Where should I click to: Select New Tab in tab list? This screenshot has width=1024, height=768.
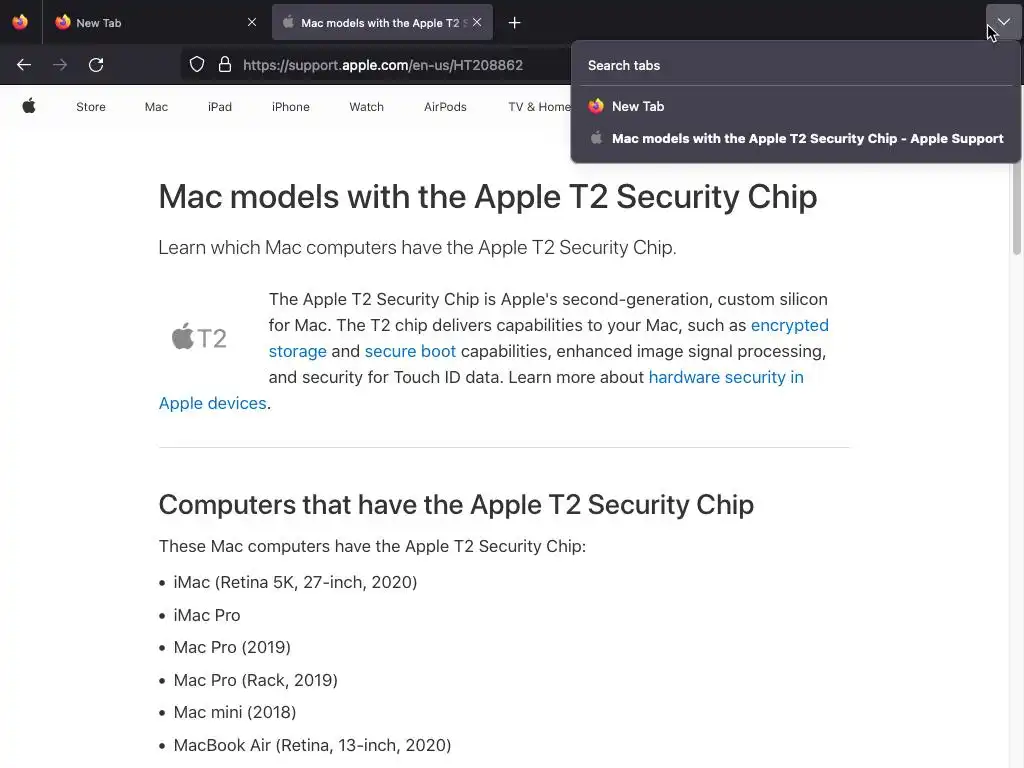638,106
